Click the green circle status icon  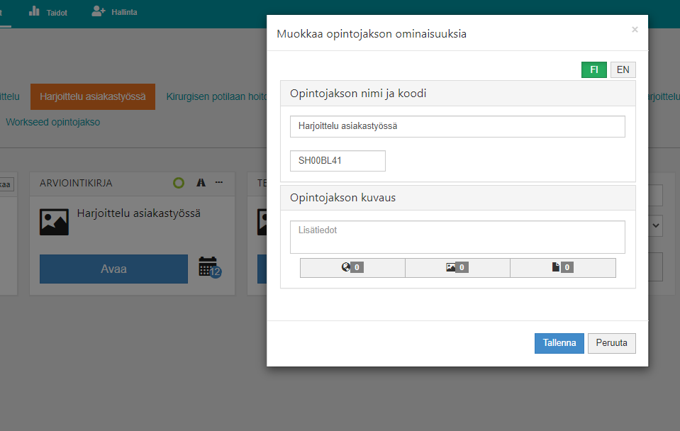(x=178, y=183)
